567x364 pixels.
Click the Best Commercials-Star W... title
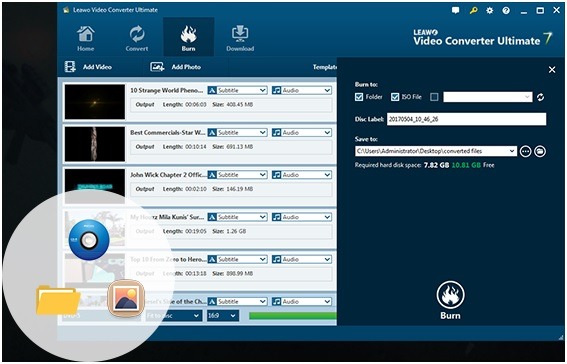pos(168,133)
